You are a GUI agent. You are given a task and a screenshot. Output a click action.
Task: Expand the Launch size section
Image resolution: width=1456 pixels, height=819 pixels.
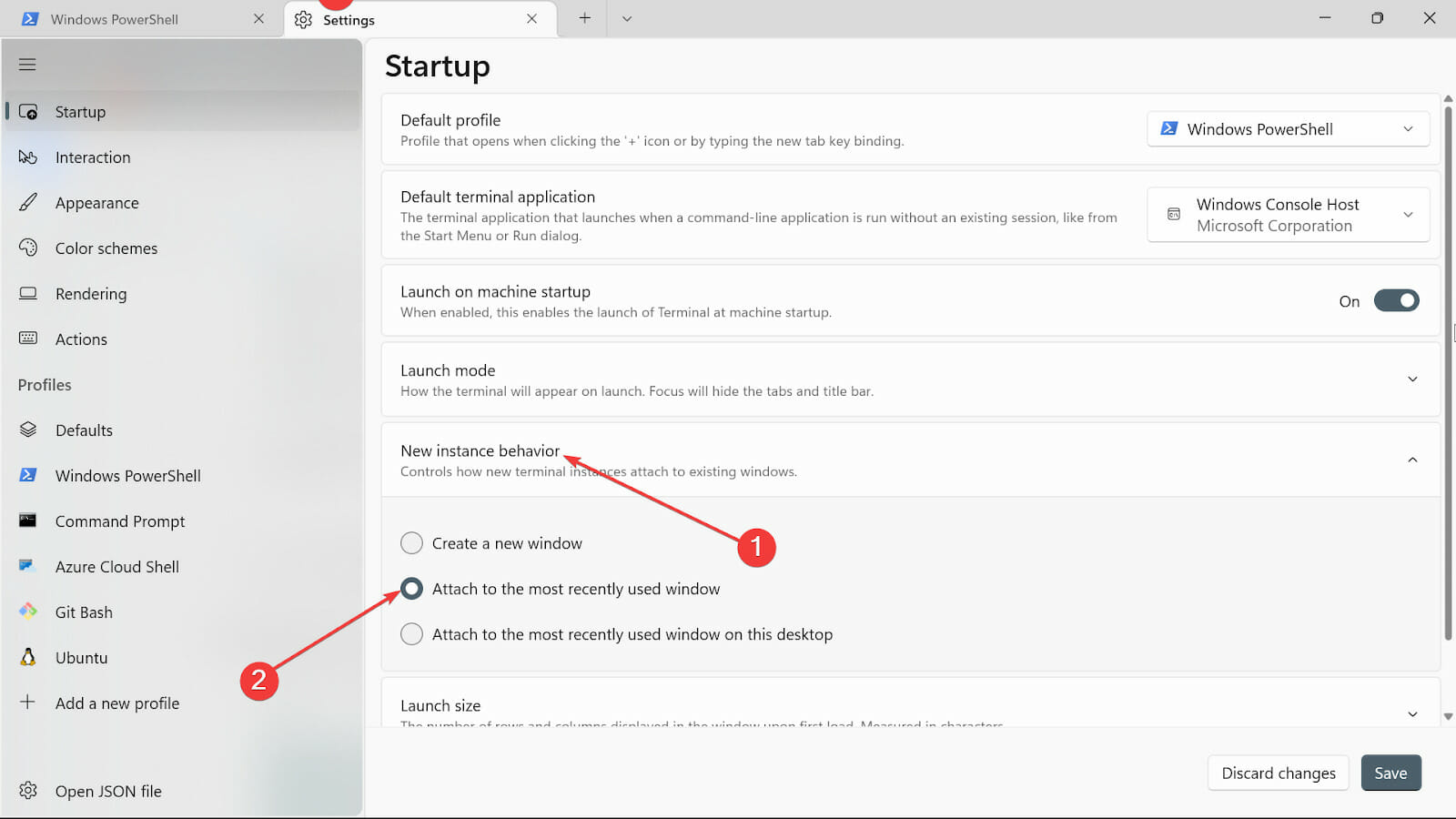pyautogui.click(x=1412, y=714)
